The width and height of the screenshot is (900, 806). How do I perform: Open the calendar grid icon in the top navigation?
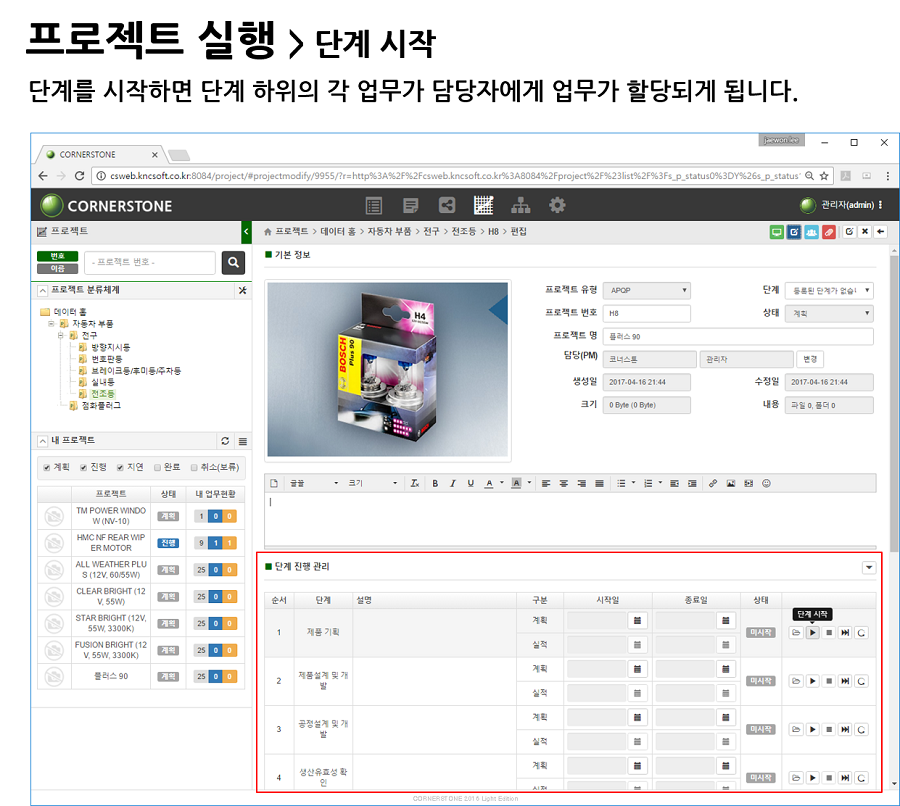click(483, 205)
